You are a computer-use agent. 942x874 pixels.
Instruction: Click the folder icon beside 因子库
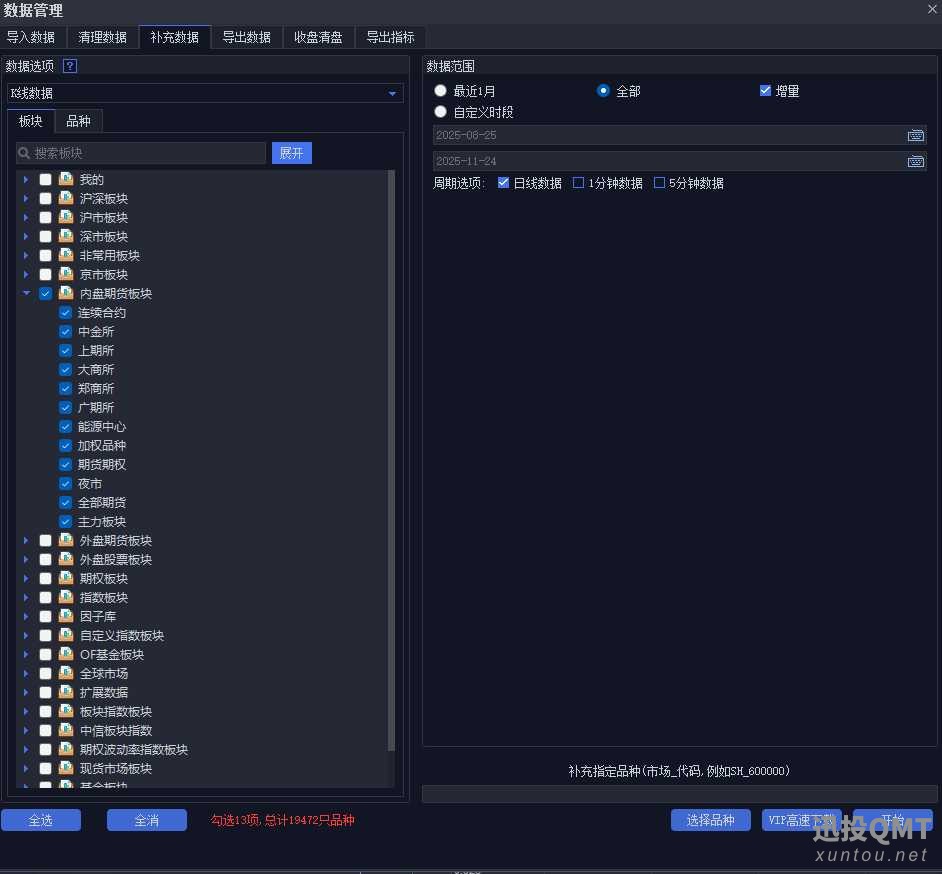(x=66, y=616)
